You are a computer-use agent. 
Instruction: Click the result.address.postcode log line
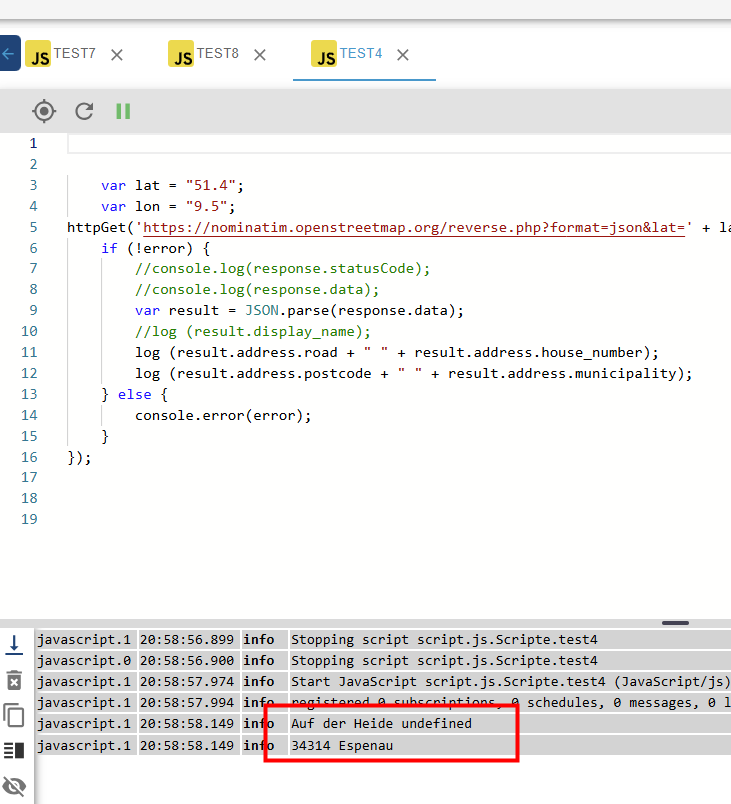[x=414, y=374]
